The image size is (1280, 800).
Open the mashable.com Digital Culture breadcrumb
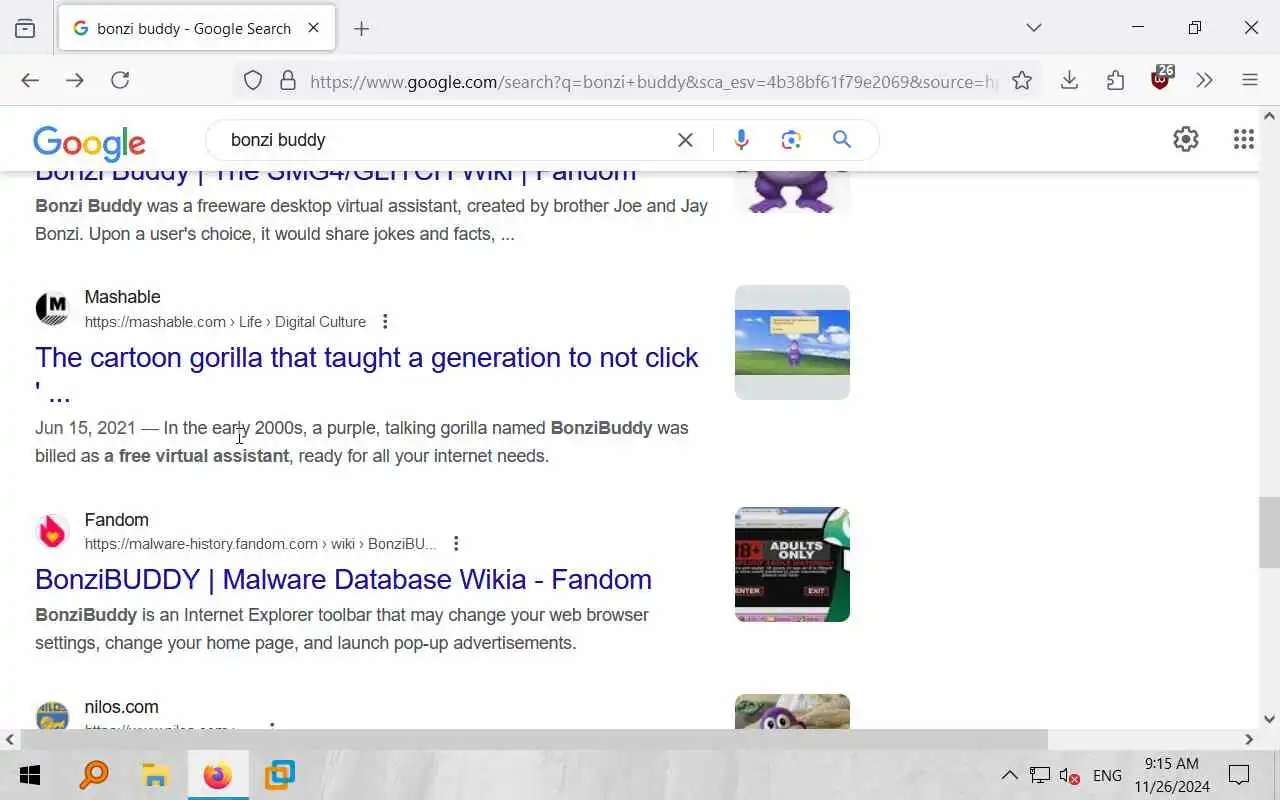tap(225, 322)
